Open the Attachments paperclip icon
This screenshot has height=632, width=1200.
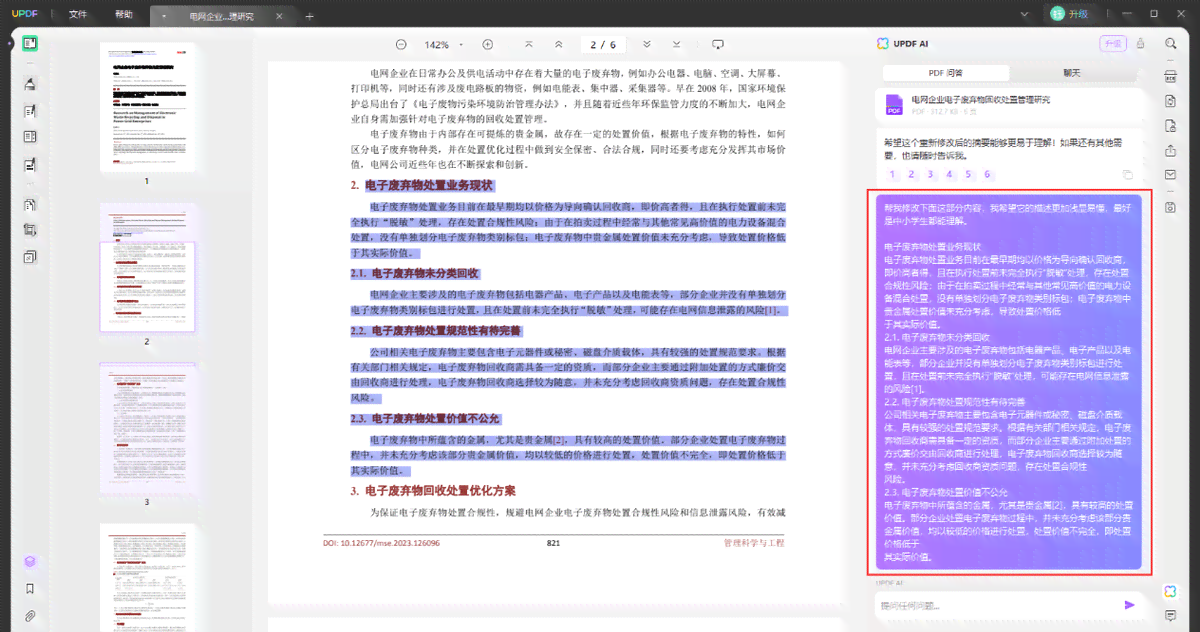pos(30,615)
